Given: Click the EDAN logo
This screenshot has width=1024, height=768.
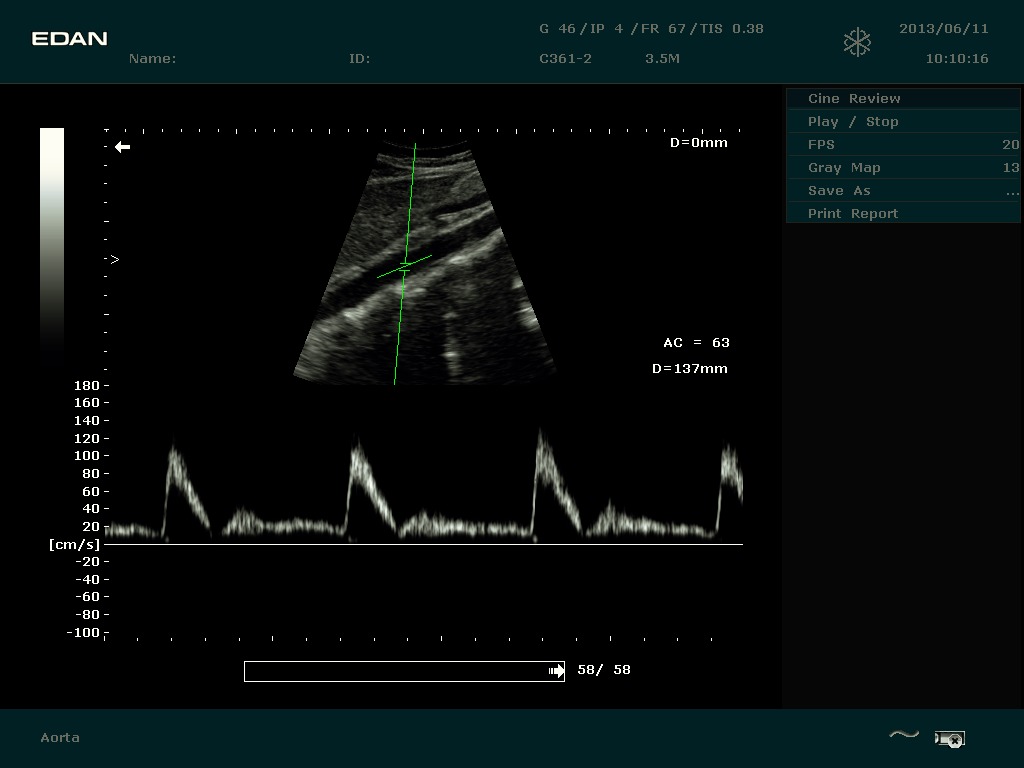Looking at the screenshot, I should tap(69, 39).
